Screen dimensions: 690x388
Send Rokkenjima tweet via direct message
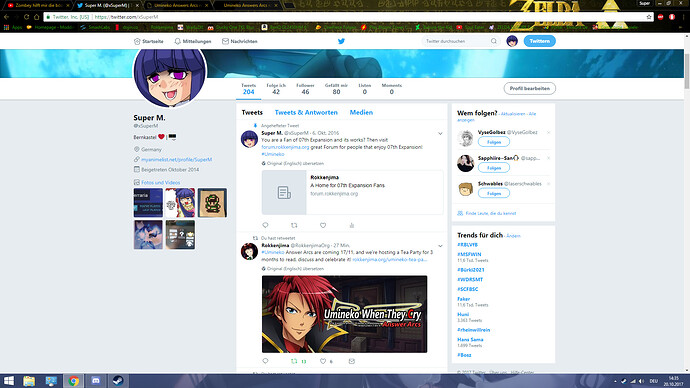tap(352, 361)
